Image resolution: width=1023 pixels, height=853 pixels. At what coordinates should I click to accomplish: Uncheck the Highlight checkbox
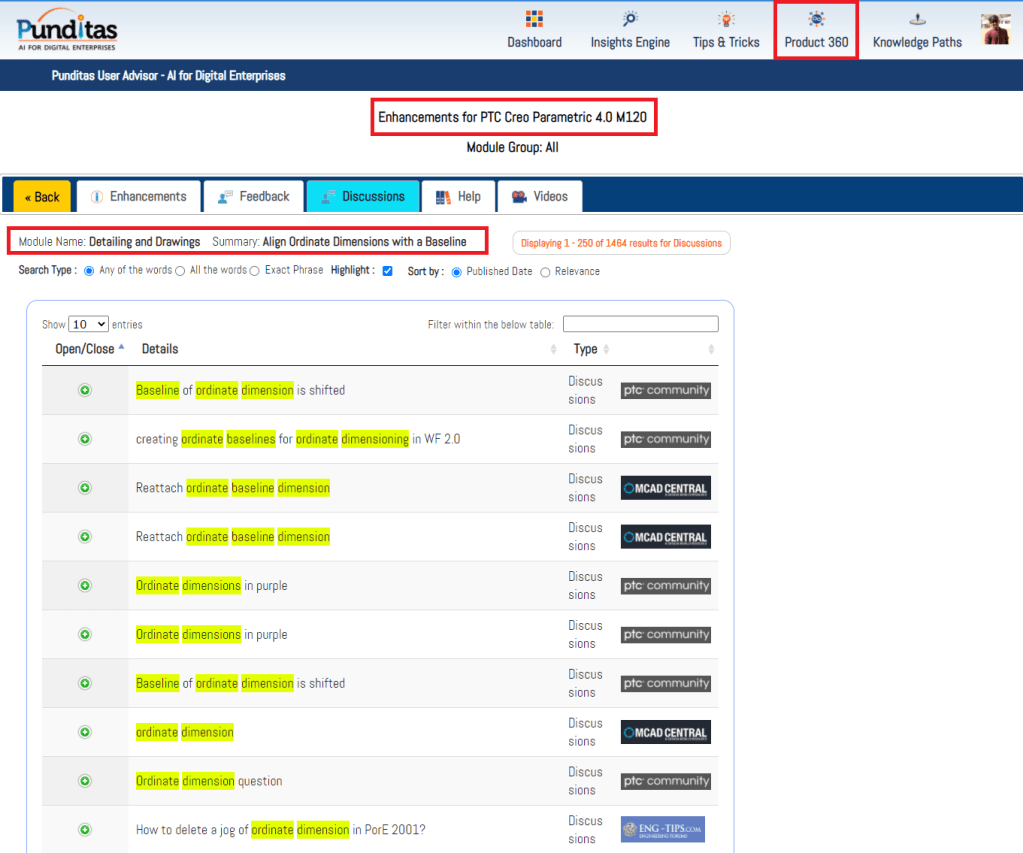tap(387, 271)
